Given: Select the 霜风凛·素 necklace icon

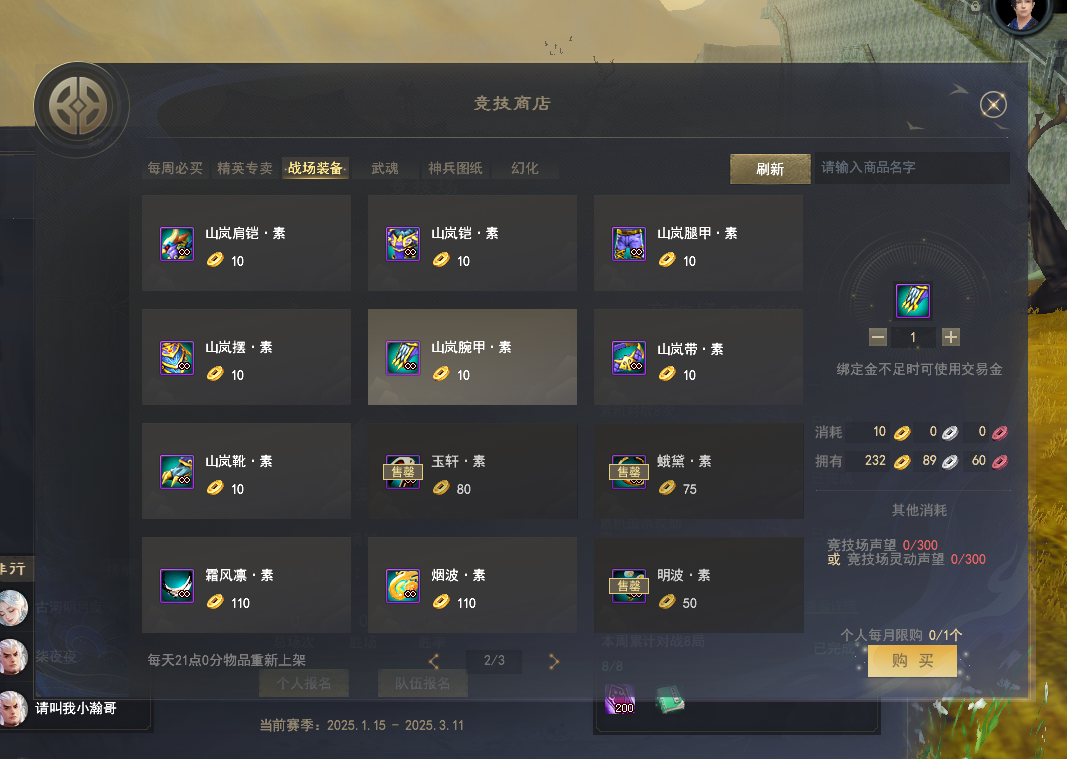Looking at the screenshot, I should 177,586.
